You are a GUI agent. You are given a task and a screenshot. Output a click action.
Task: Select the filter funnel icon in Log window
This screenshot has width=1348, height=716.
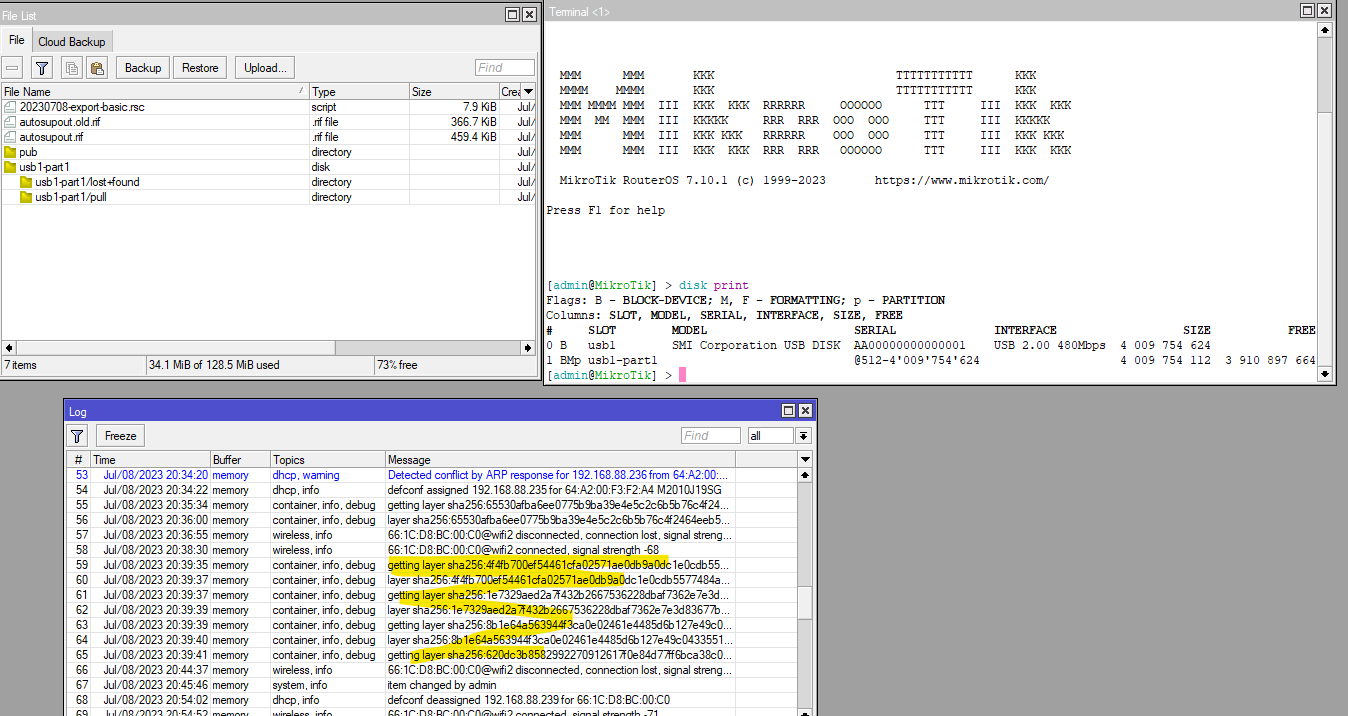[77, 435]
